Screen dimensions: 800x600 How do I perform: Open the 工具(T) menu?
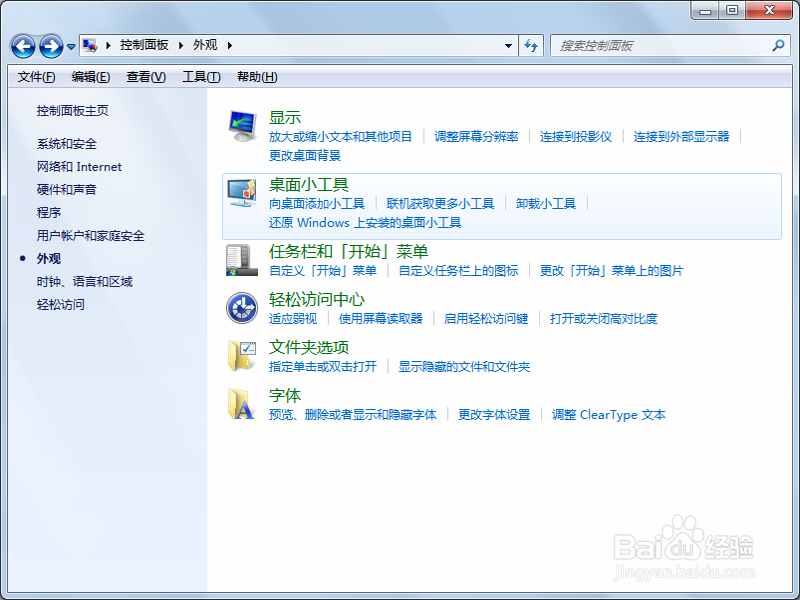click(x=202, y=77)
